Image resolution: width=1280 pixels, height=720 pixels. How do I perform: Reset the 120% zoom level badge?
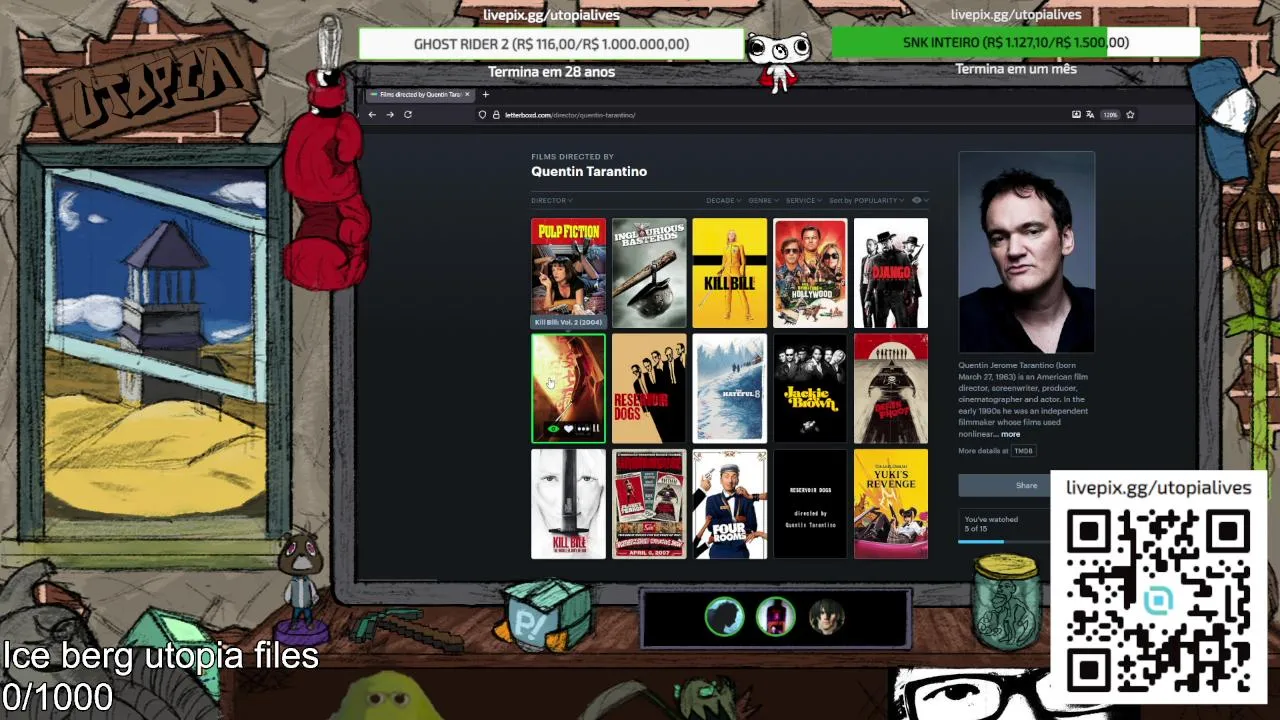[1110, 115]
